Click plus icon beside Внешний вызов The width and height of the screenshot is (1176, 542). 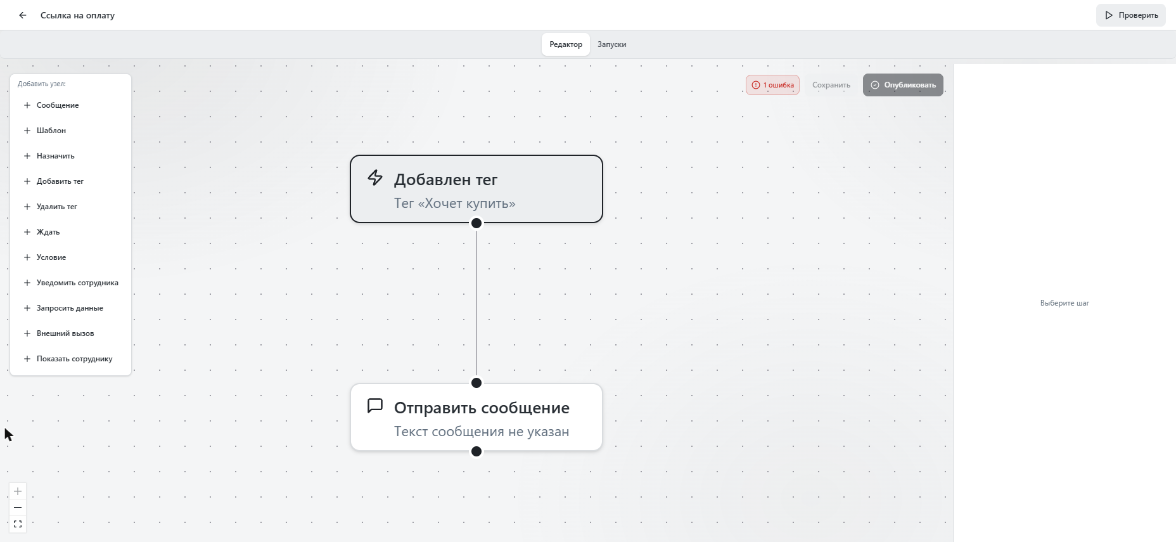[x=27, y=333]
